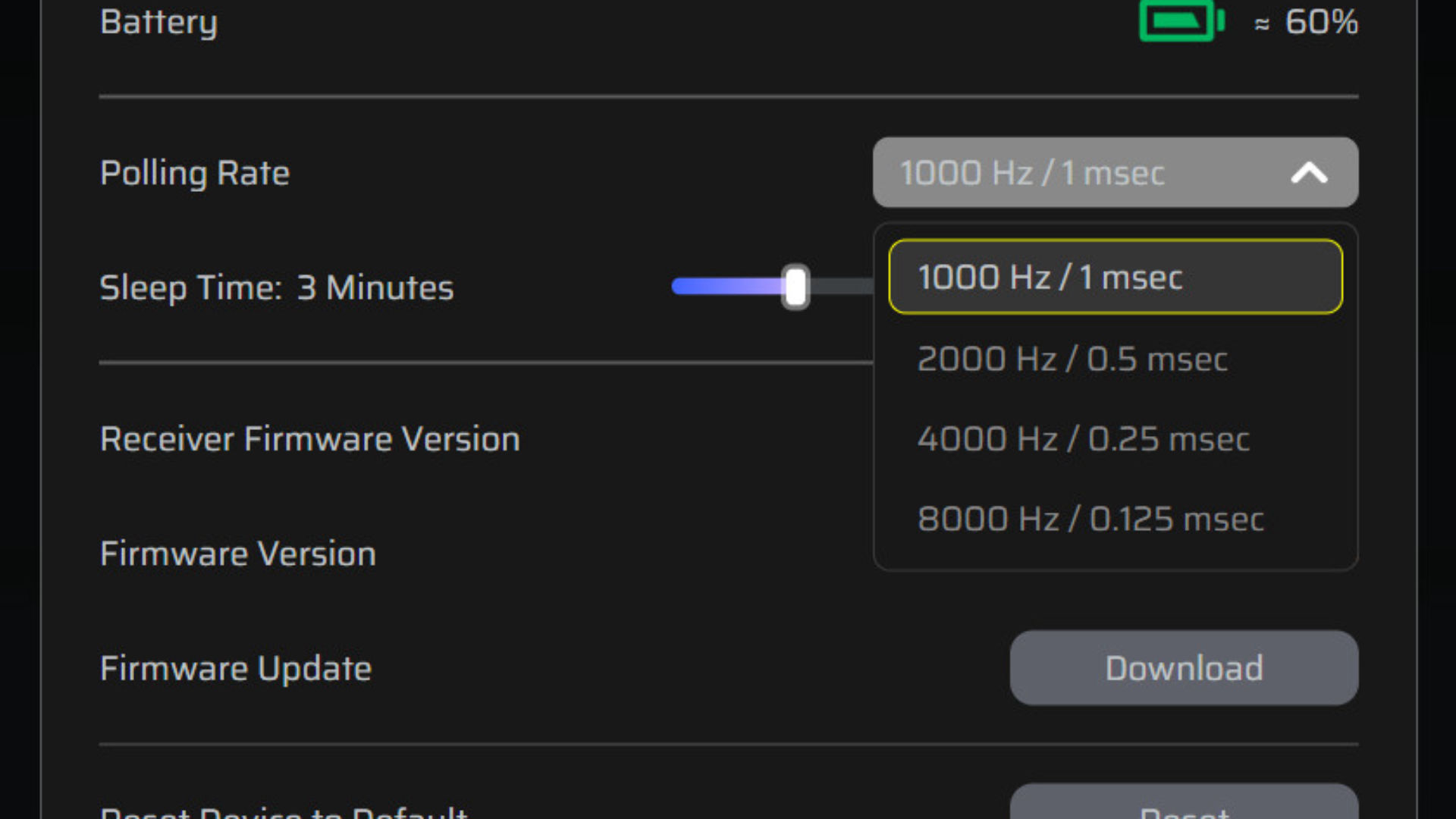Collapse the Polling Rate dropdown using the chevron
The height and width of the screenshot is (819, 1456).
1309,173
